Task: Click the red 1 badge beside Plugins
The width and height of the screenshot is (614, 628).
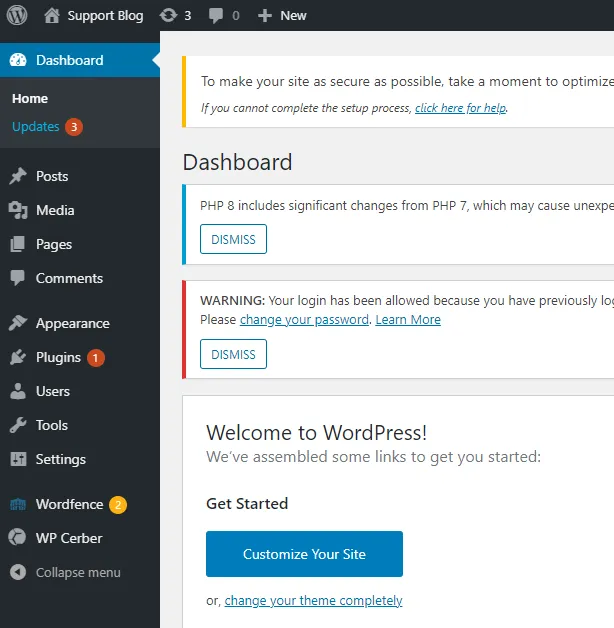Action: (x=96, y=358)
